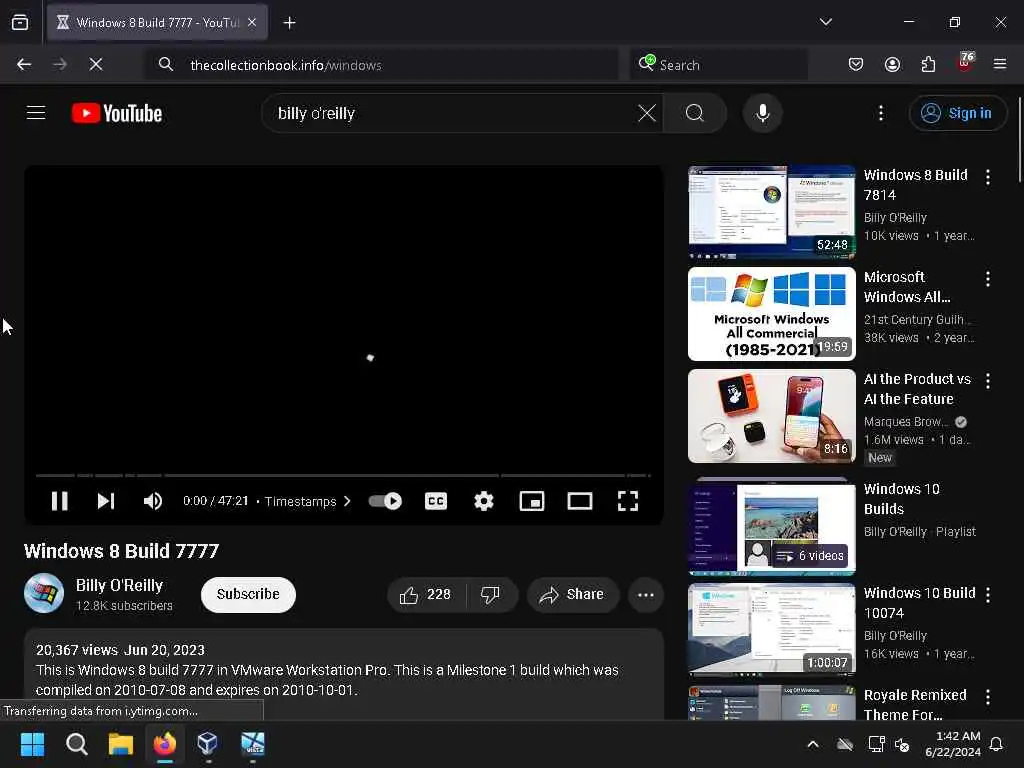Mute the video volume

click(153, 501)
